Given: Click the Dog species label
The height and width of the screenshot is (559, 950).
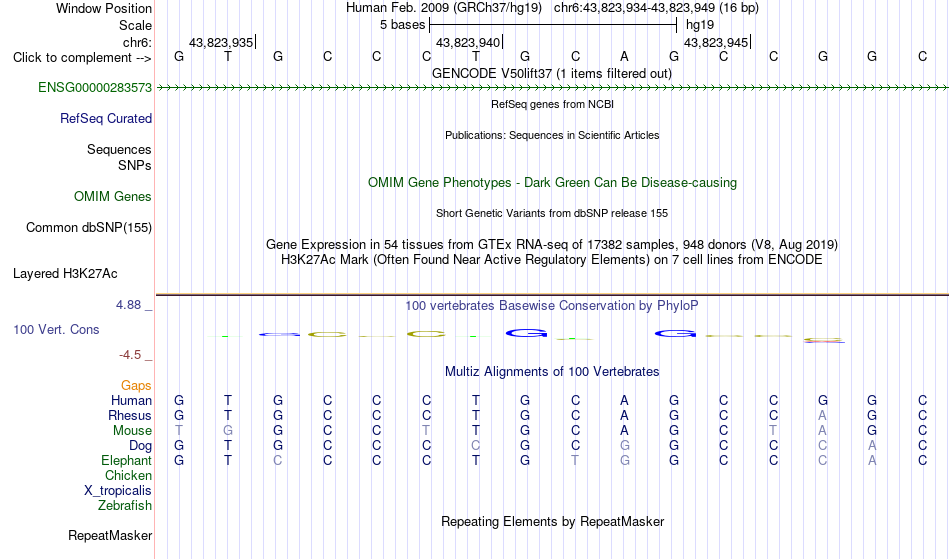Looking at the screenshot, I should point(141,446).
